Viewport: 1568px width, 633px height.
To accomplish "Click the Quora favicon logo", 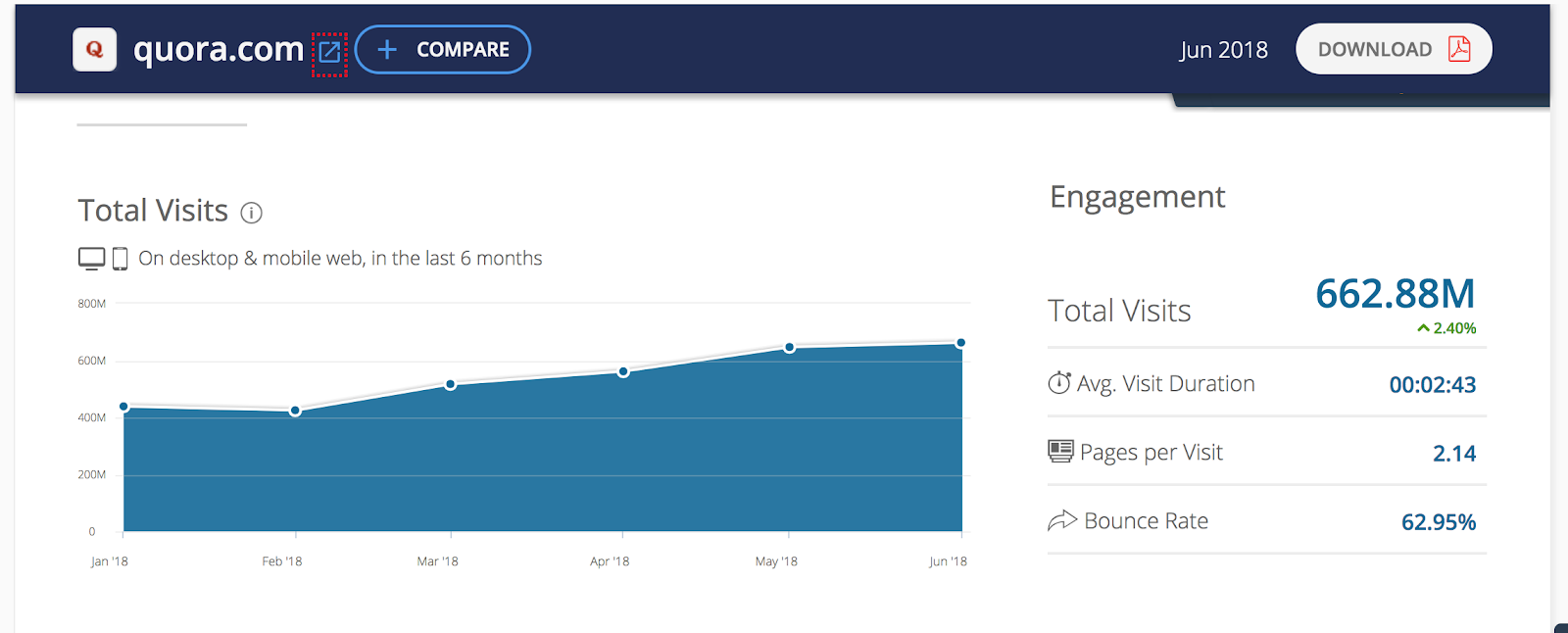I will [95, 49].
